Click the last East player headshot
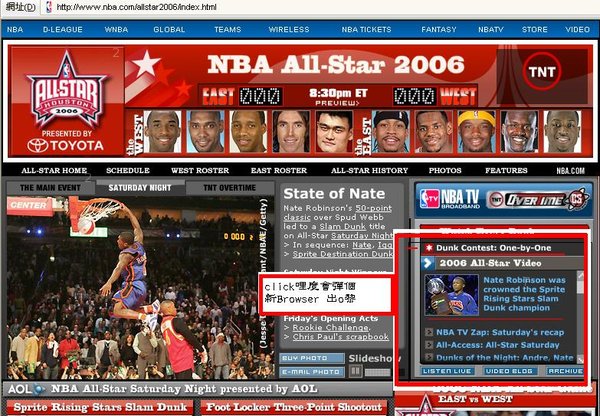The height and width of the screenshot is (416, 600). [x=562, y=132]
